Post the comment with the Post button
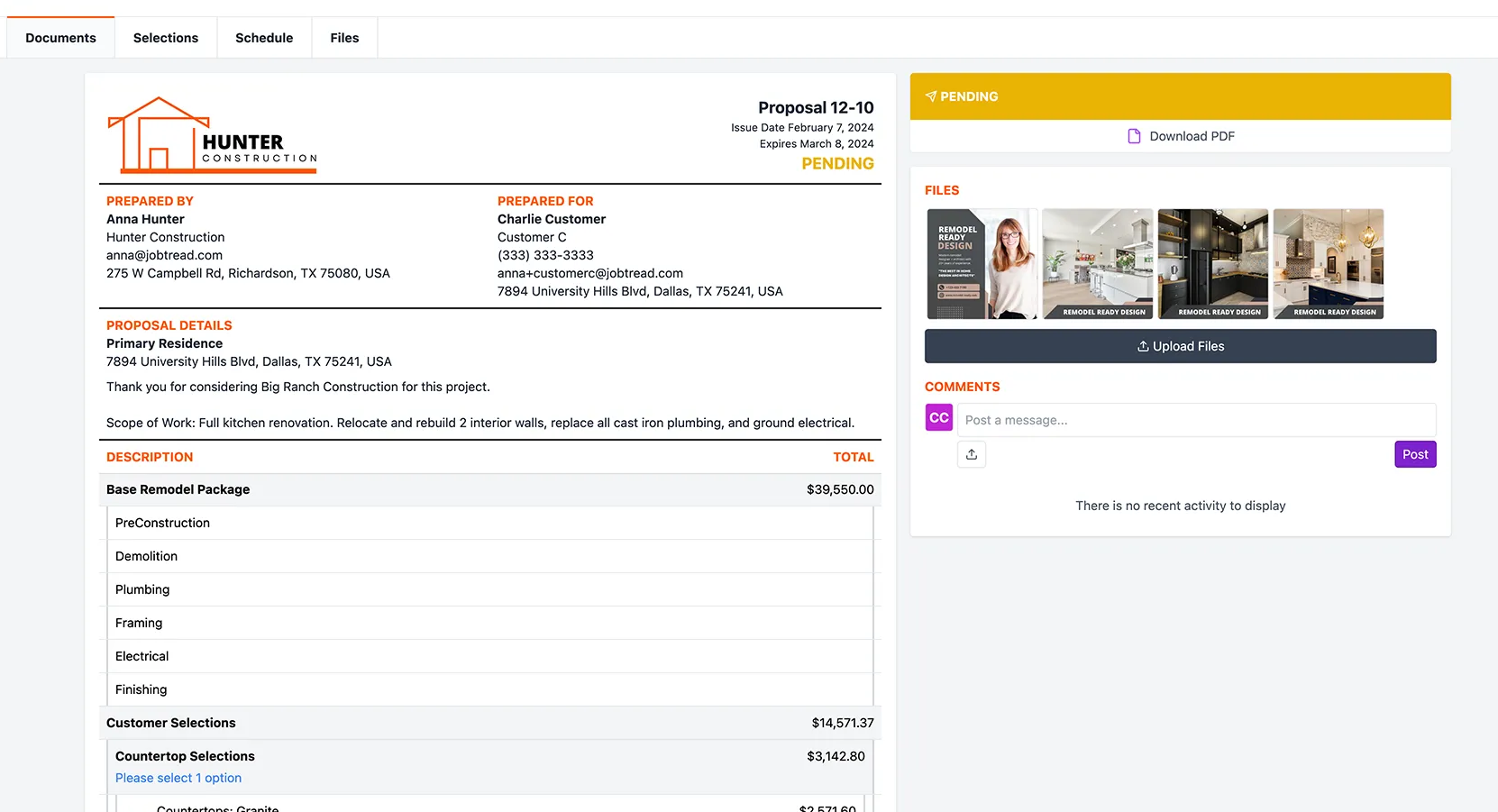 1414,454
